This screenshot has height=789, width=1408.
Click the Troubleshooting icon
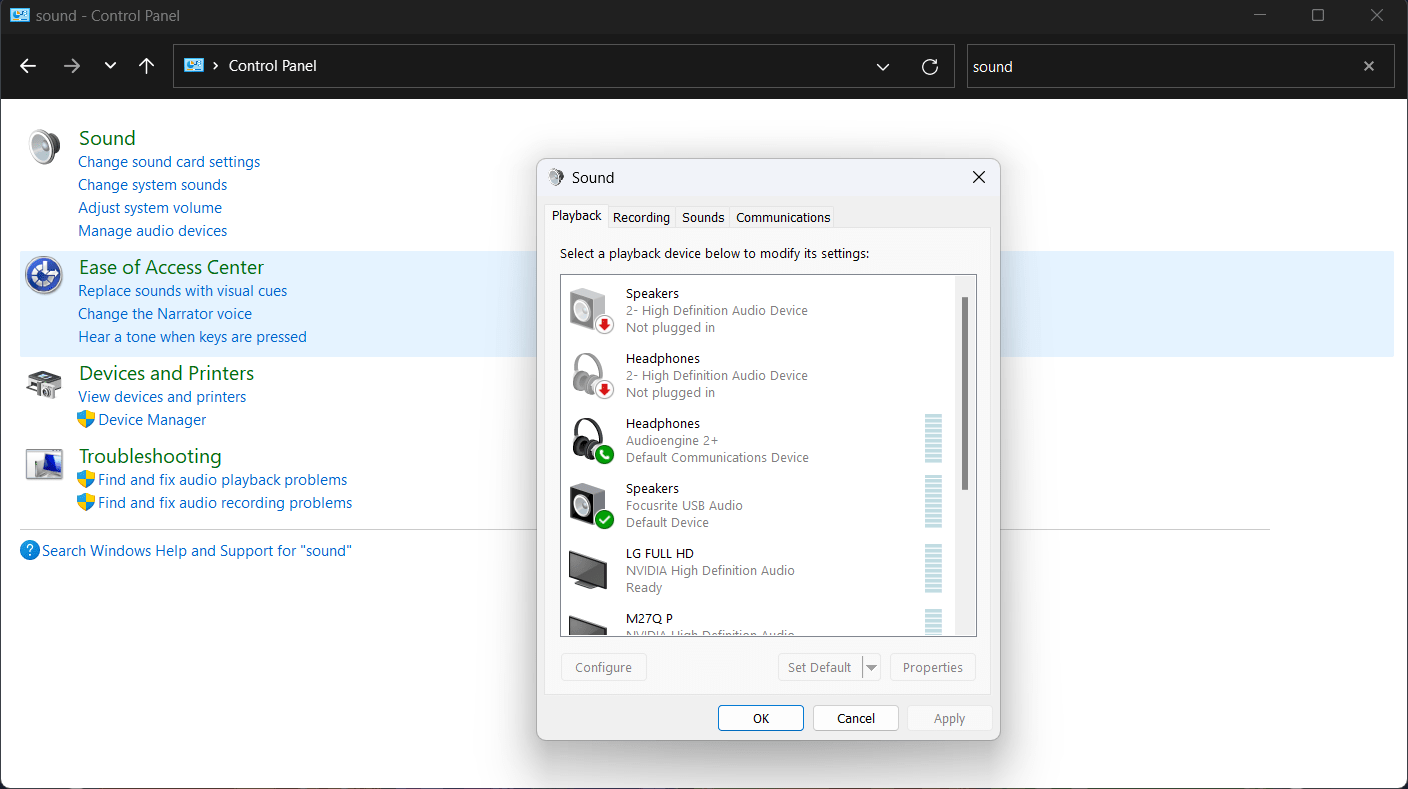click(x=44, y=465)
